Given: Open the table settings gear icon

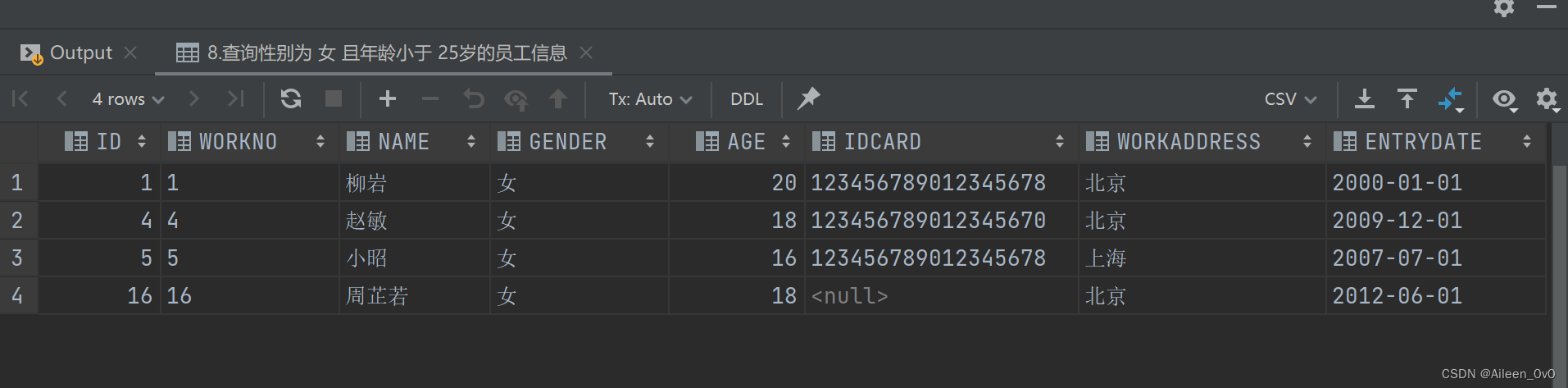Looking at the screenshot, I should pos(1547,99).
